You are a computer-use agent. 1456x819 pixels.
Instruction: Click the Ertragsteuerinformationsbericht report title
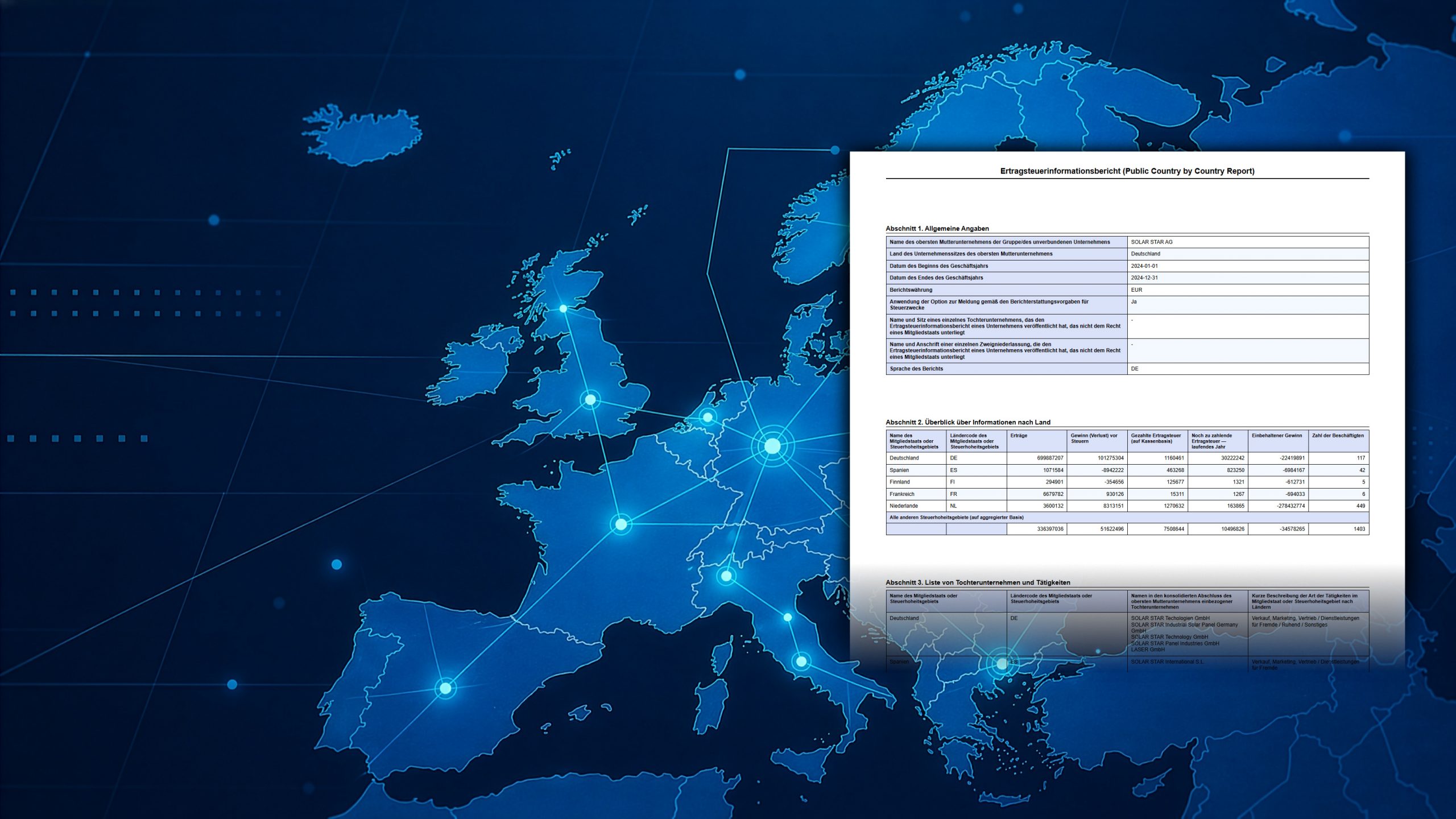[1127, 171]
